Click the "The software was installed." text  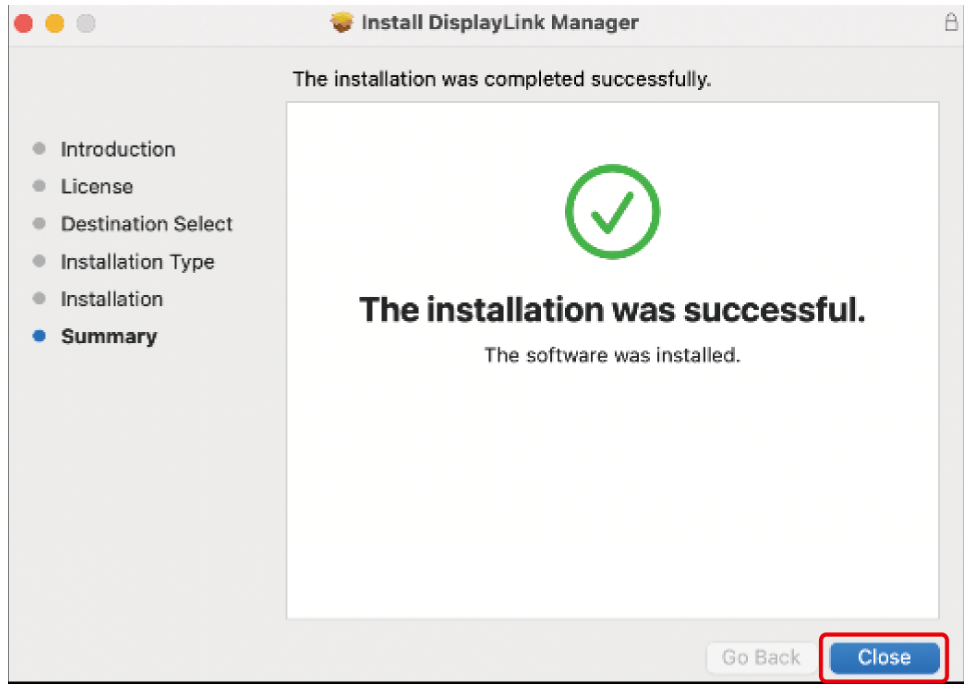[611, 355]
